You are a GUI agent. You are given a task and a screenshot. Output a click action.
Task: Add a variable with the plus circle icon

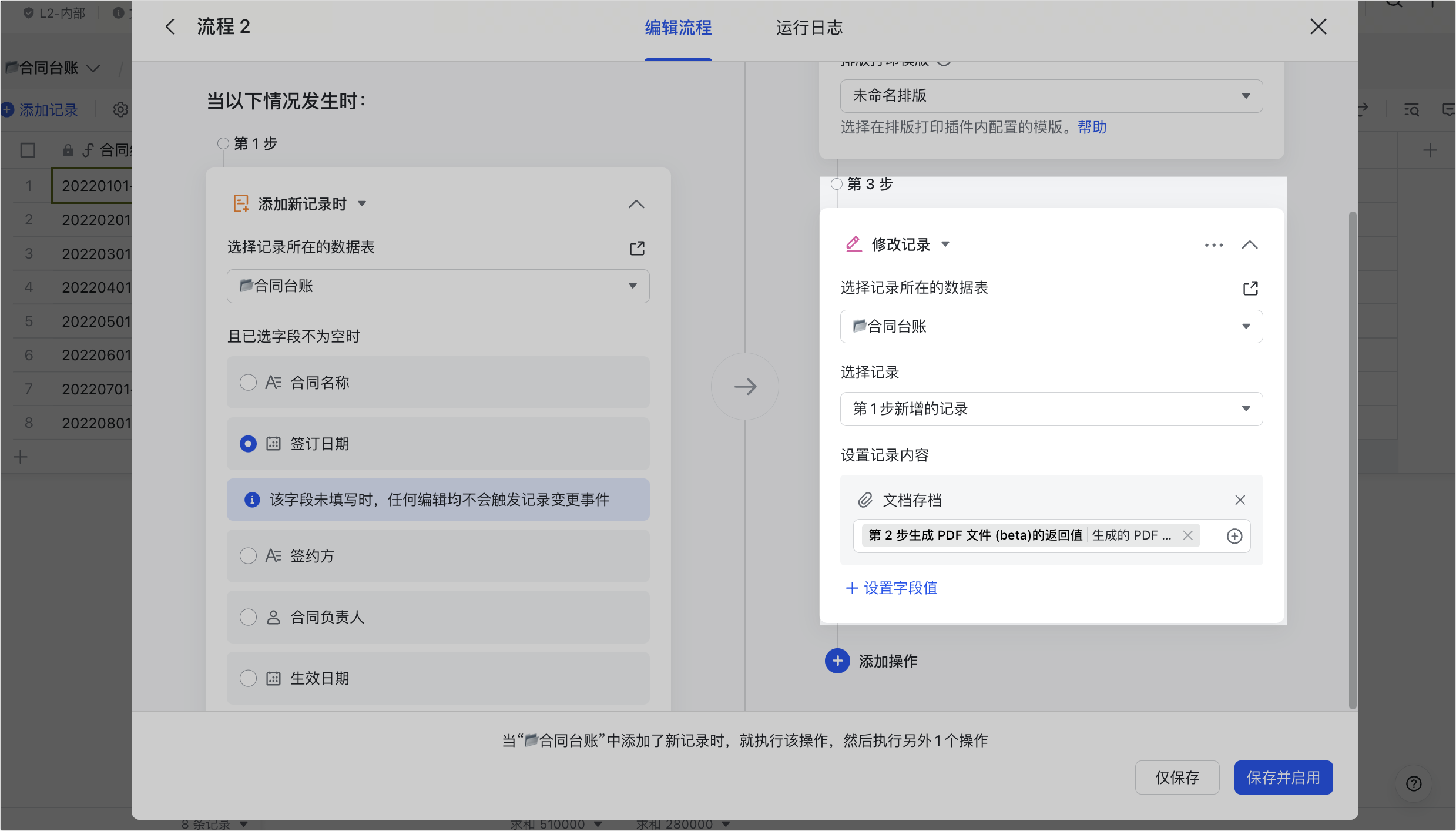(x=1234, y=536)
